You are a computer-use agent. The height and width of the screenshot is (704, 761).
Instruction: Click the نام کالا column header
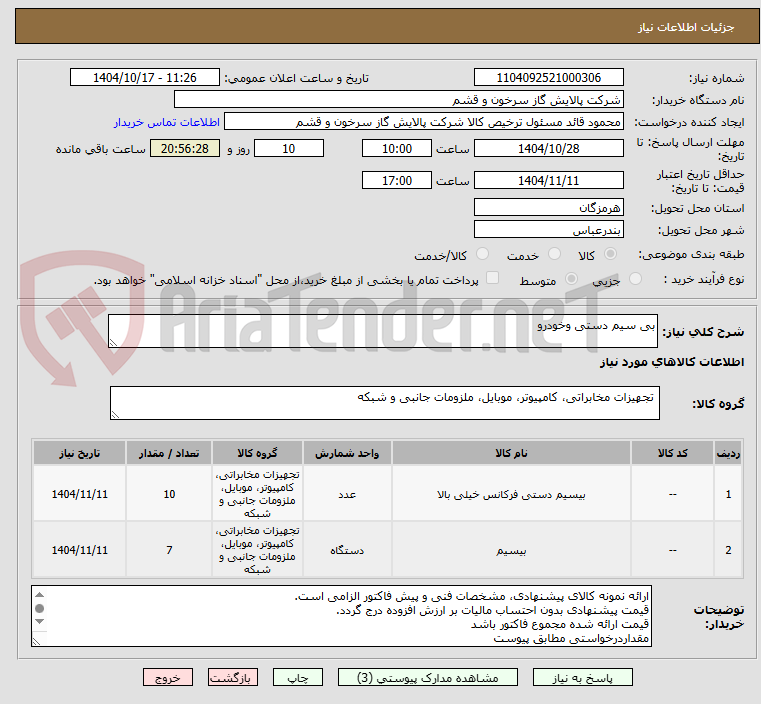[511, 453]
